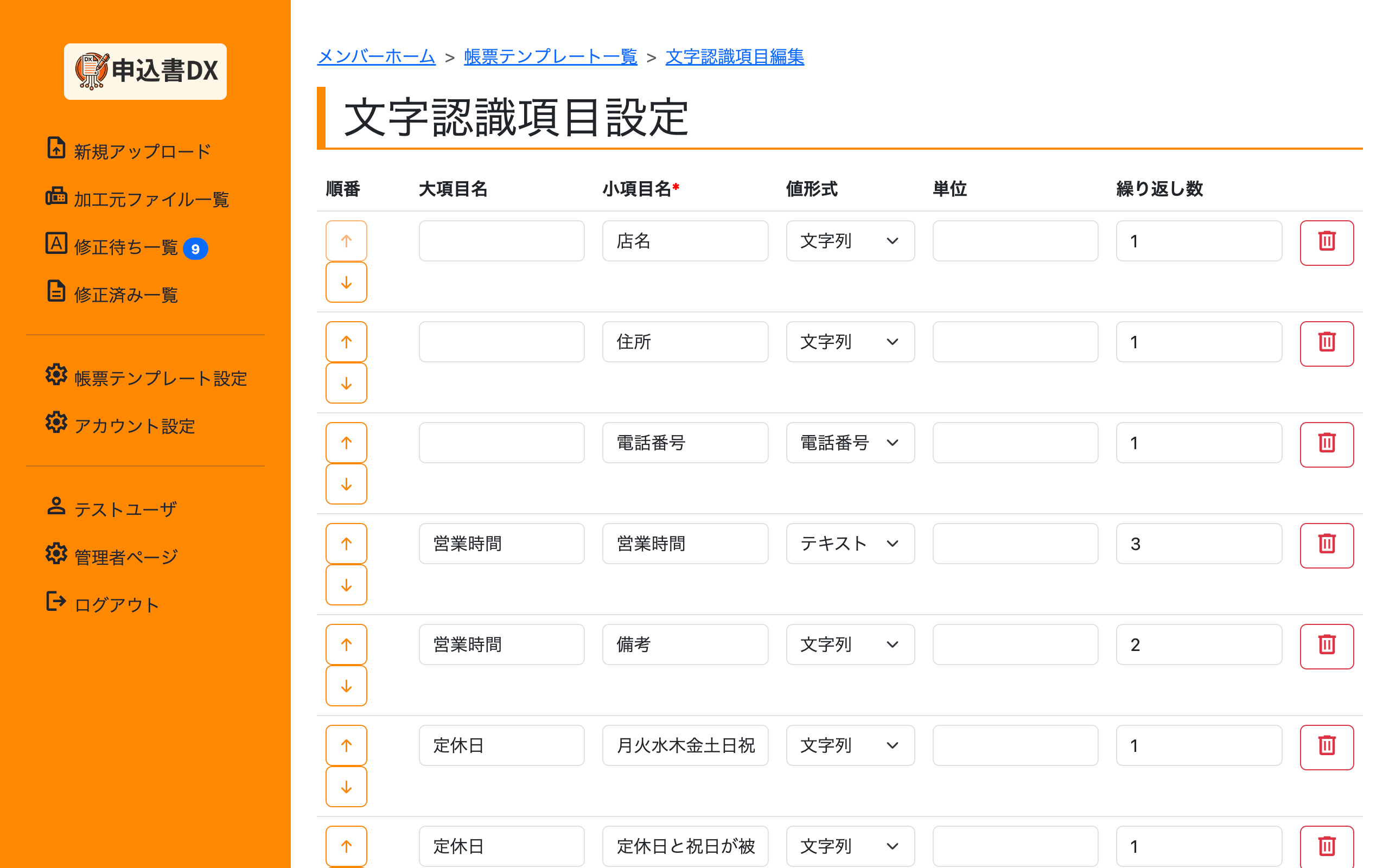This screenshot has width=1389, height=868.
Task: Delete the 月火水木金土日祝 row
Action: point(1327,748)
